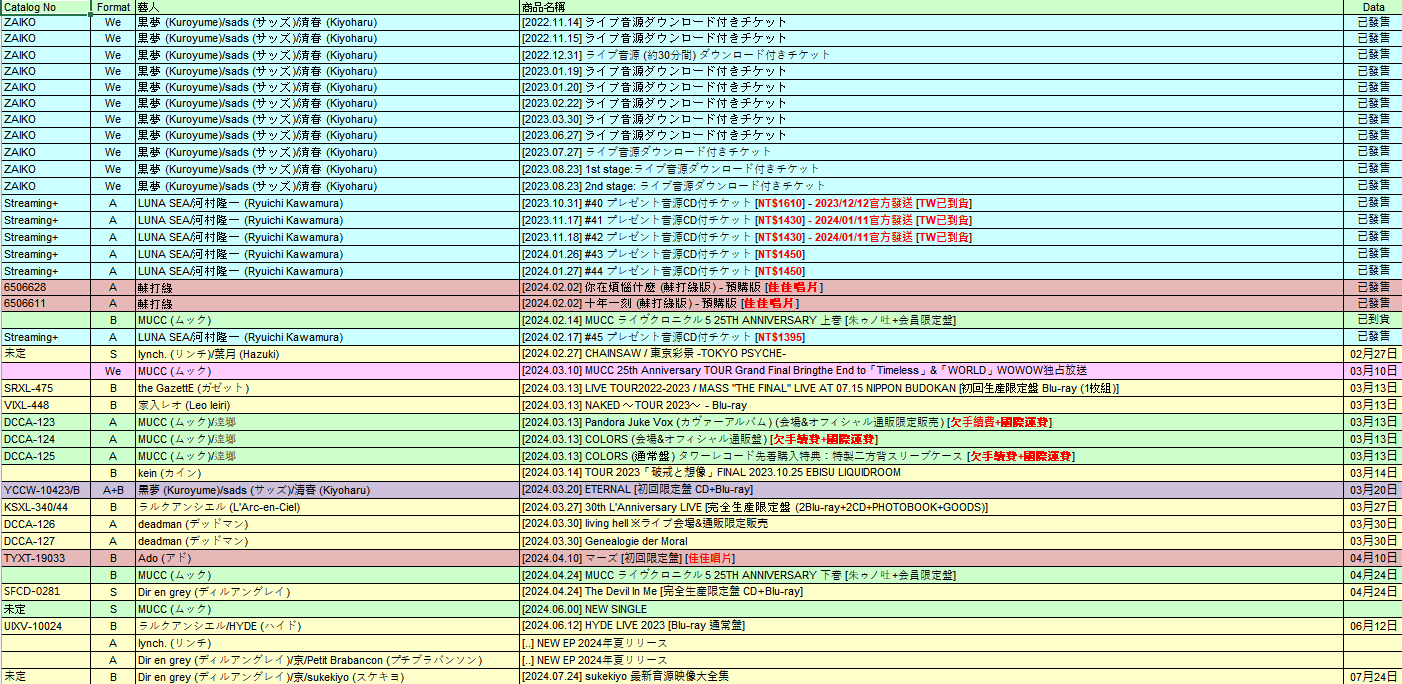
Task: Select the '#45 プレゼント音源CD付チケット' cell
Action: pyautogui.click(x=932, y=337)
